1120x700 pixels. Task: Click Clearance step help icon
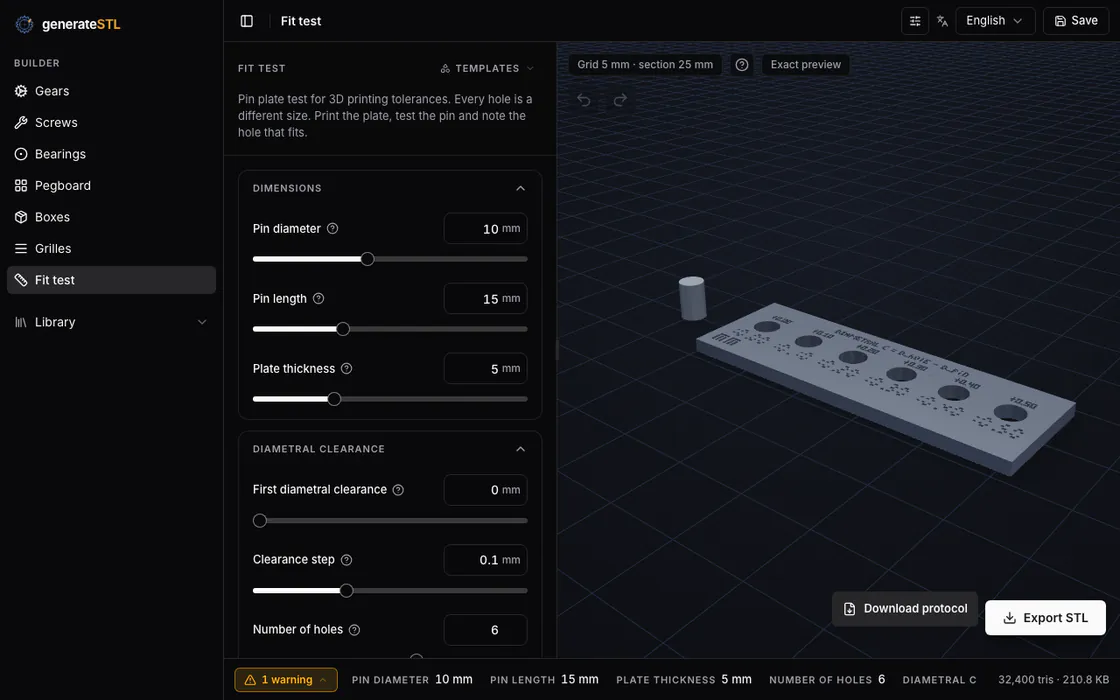346,560
